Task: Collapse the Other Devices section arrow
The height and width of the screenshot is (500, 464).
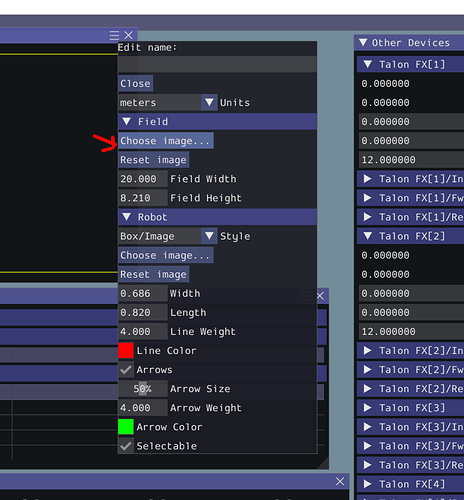Action: pos(363,43)
